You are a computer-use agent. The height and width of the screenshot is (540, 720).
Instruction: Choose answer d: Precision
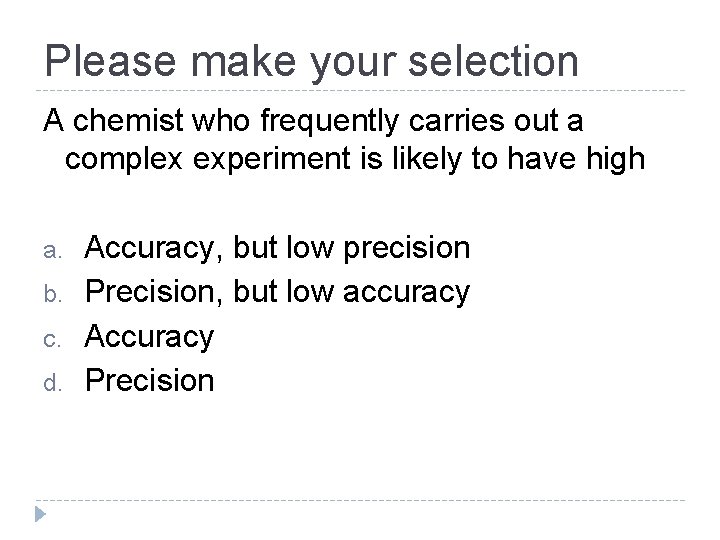click(150, 380)
